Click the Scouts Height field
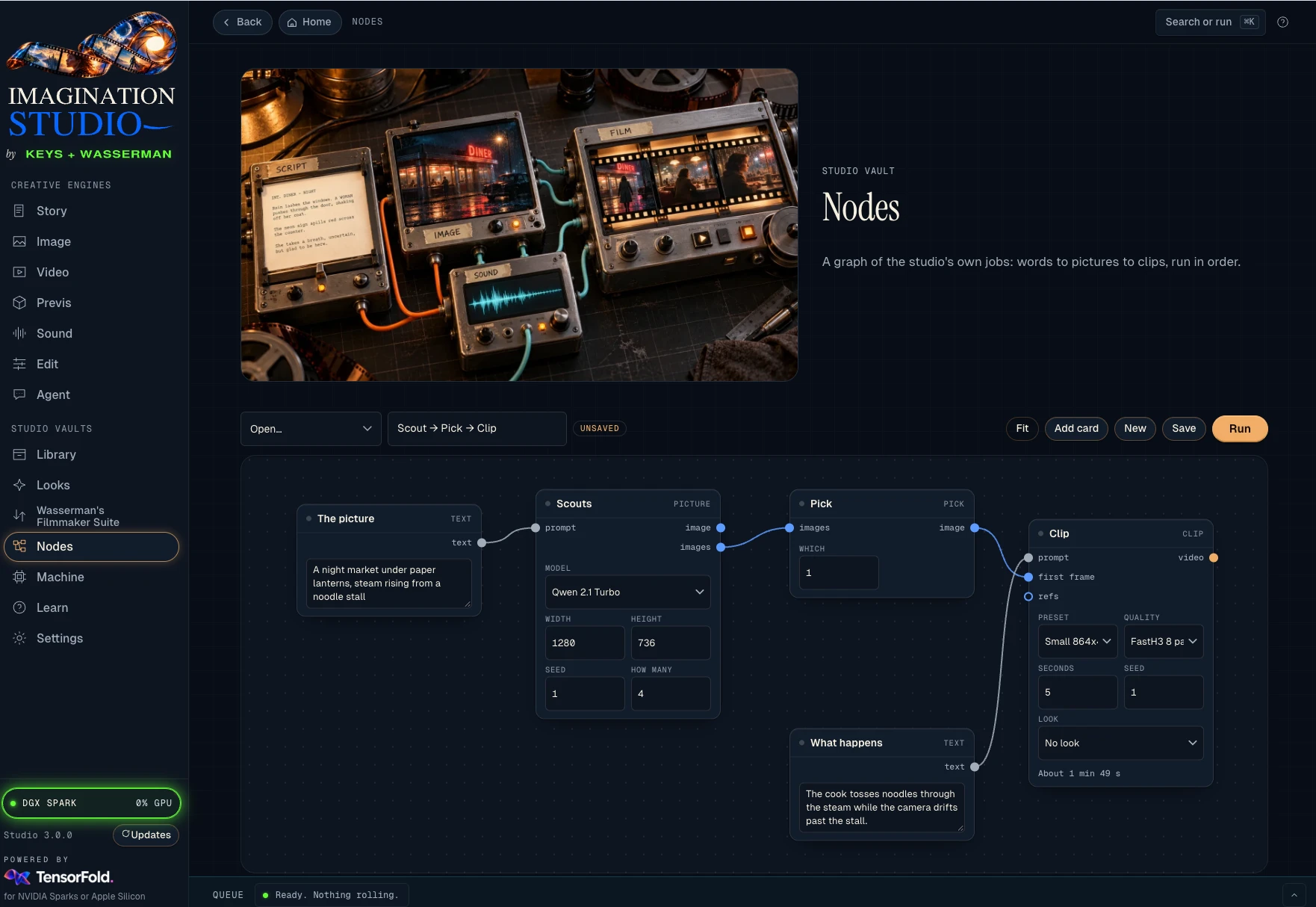This screenshot has height=907, width=1316. pos(671,643)
